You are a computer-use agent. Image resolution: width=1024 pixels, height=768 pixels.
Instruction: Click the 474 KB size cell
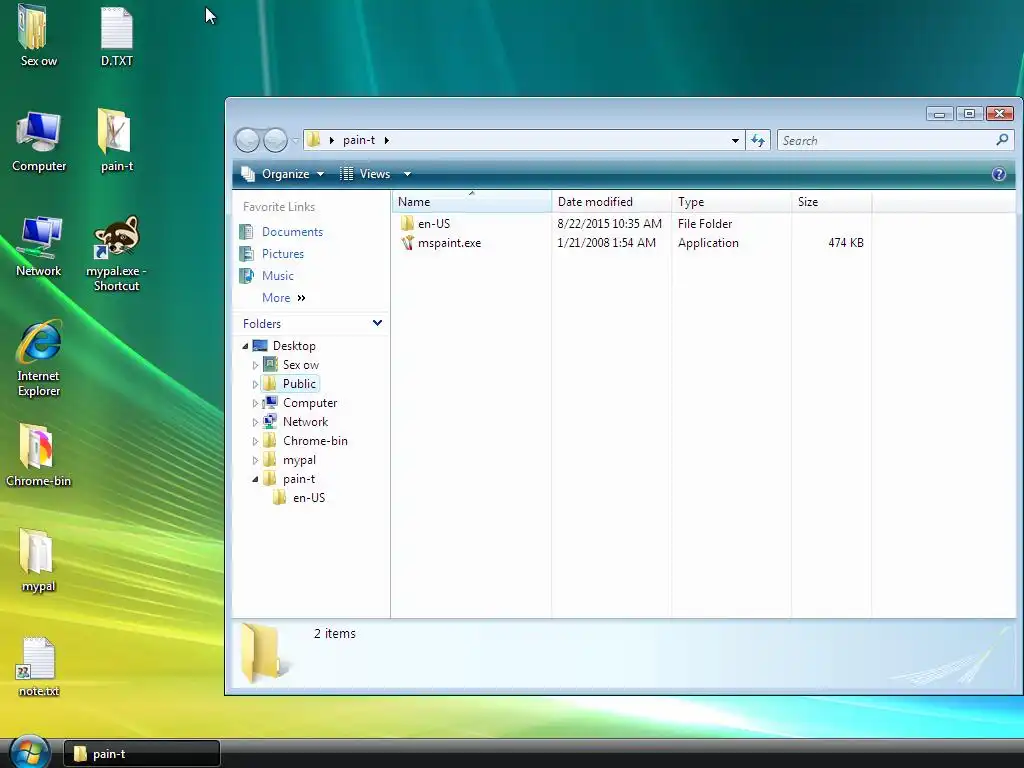pos(846,243)
